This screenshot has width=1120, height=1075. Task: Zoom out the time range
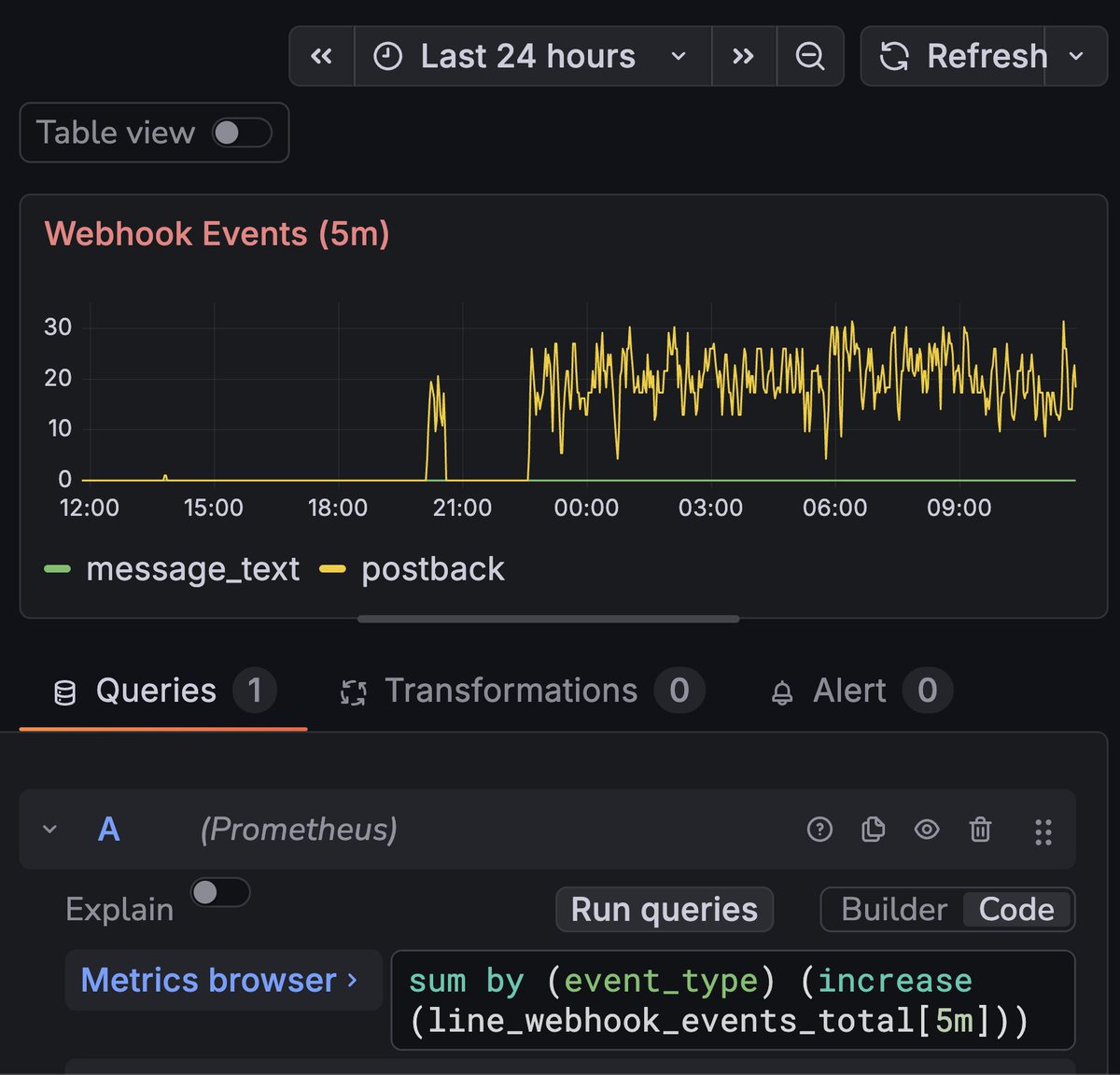pyautogui.click(x=809, y=56)
